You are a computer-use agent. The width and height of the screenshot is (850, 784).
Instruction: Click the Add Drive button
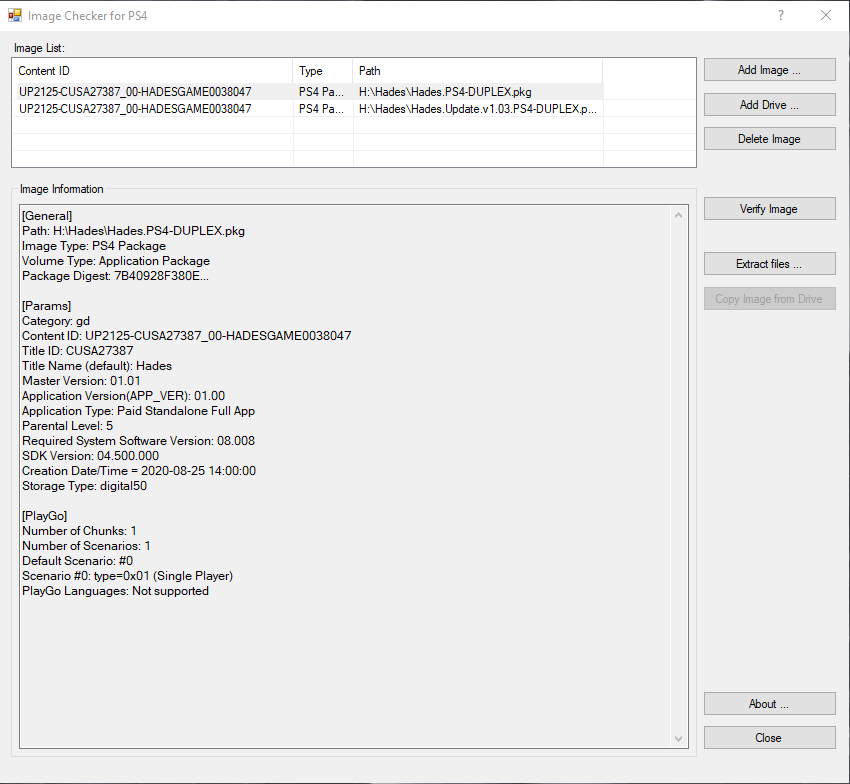coord(769,105)
